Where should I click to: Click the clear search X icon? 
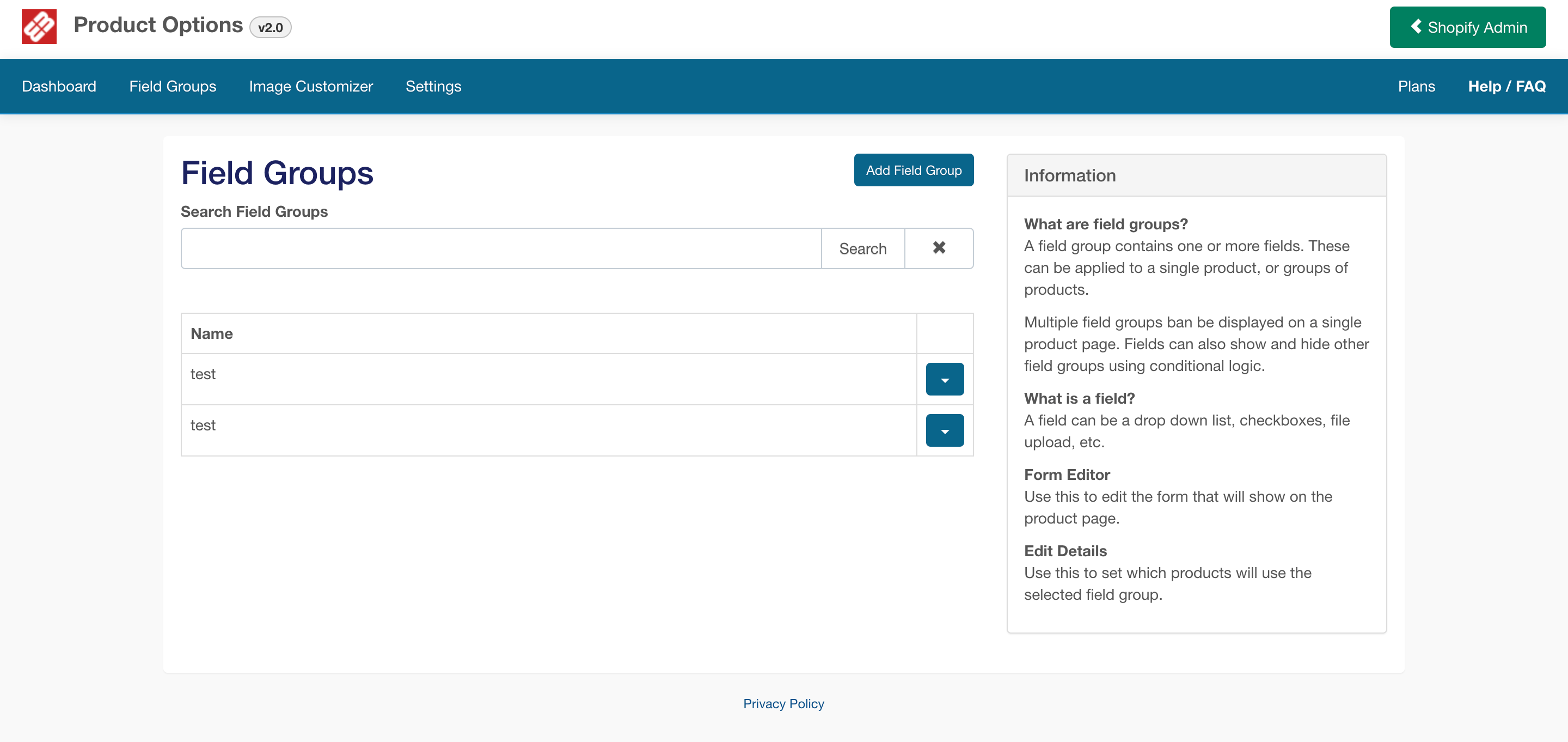pyautogui.click(x=939, y=247)
